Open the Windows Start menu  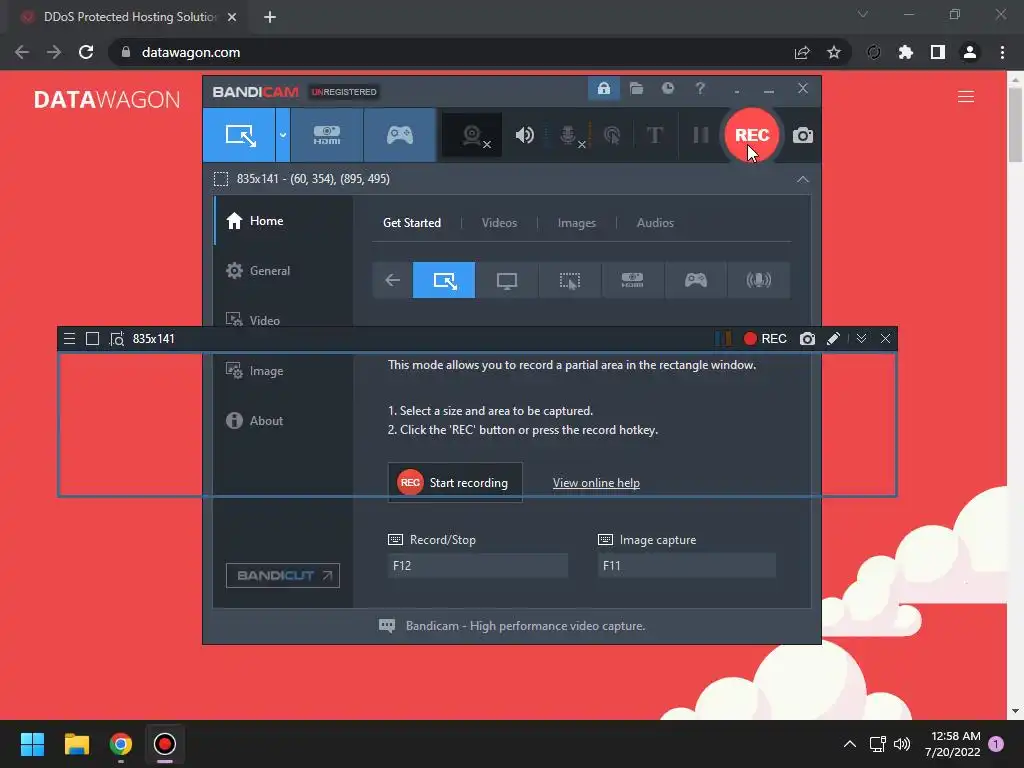(x=32, y=744)
